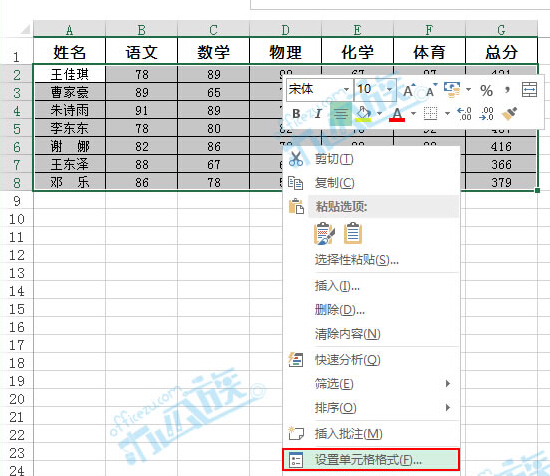Screen dimensions: 550x476
Task: Click the yellow fill color button
Action: point(363,114)
